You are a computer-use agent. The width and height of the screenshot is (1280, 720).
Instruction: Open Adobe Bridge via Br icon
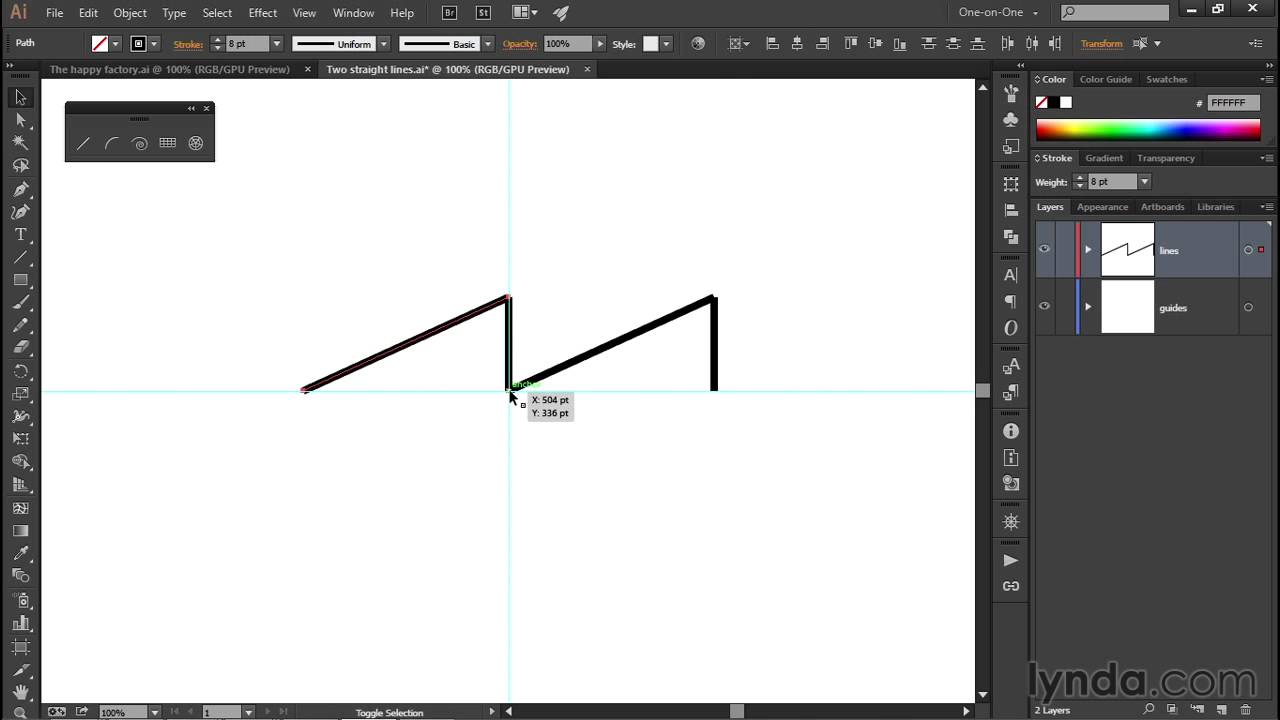tap(450, 13)
